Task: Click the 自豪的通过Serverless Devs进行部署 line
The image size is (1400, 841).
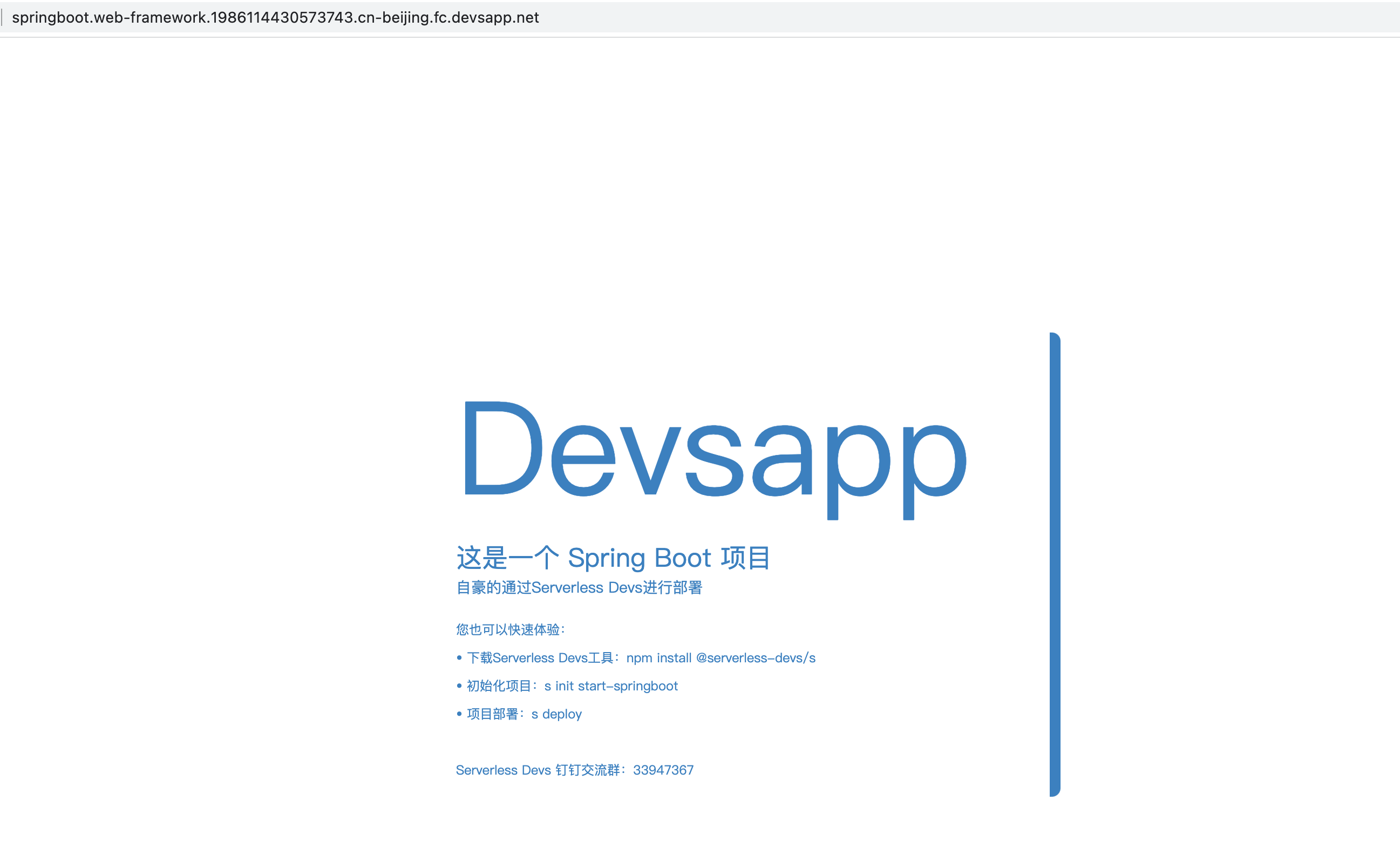Action: (579, 588)
